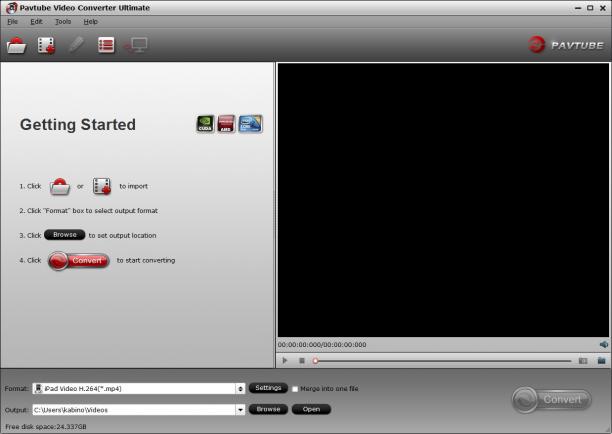
Task: Open the Edit menu
Action: 36,21
